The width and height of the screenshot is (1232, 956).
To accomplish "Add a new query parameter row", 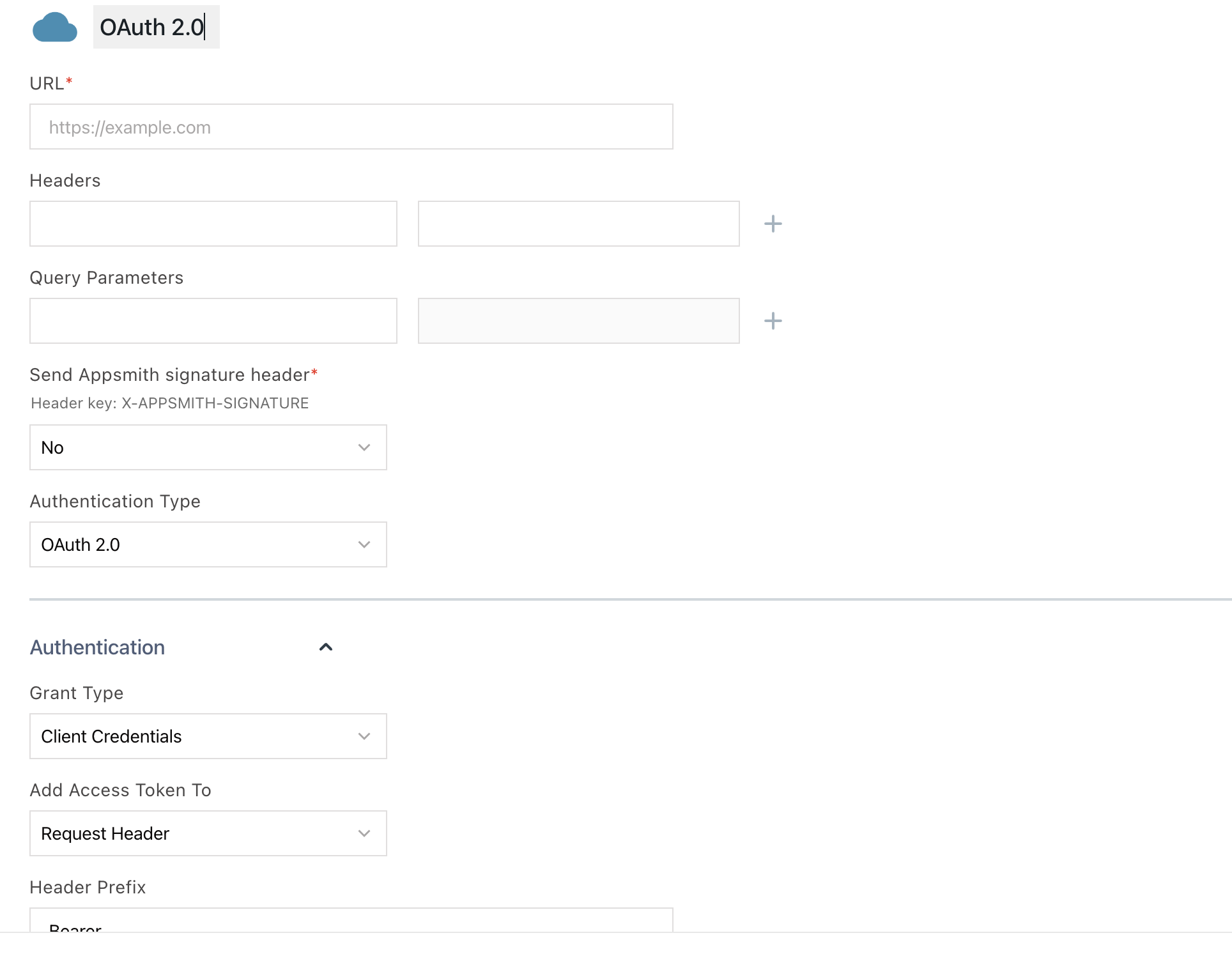I will point(773,321).
